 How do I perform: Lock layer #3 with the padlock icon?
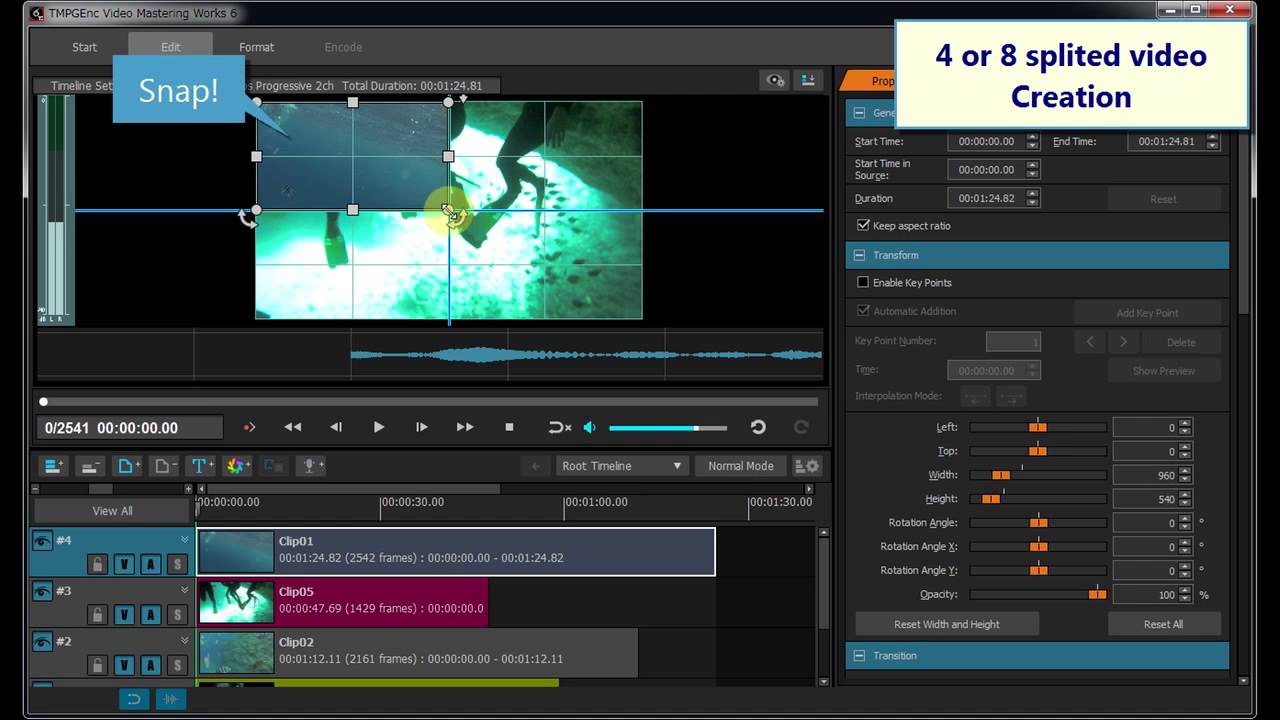coord(97,614)
